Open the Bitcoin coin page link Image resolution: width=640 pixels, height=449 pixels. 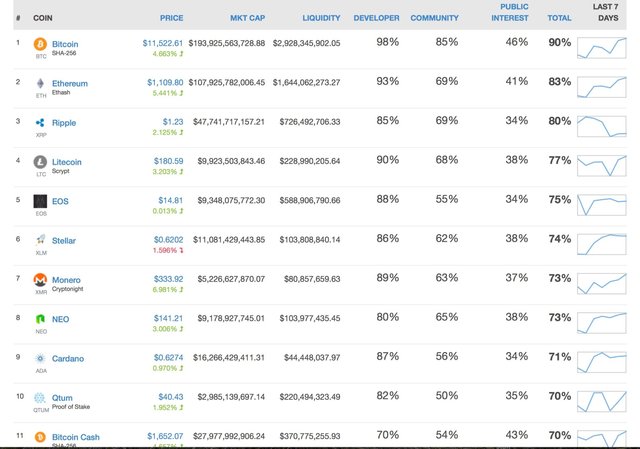(x=65, y=44)
